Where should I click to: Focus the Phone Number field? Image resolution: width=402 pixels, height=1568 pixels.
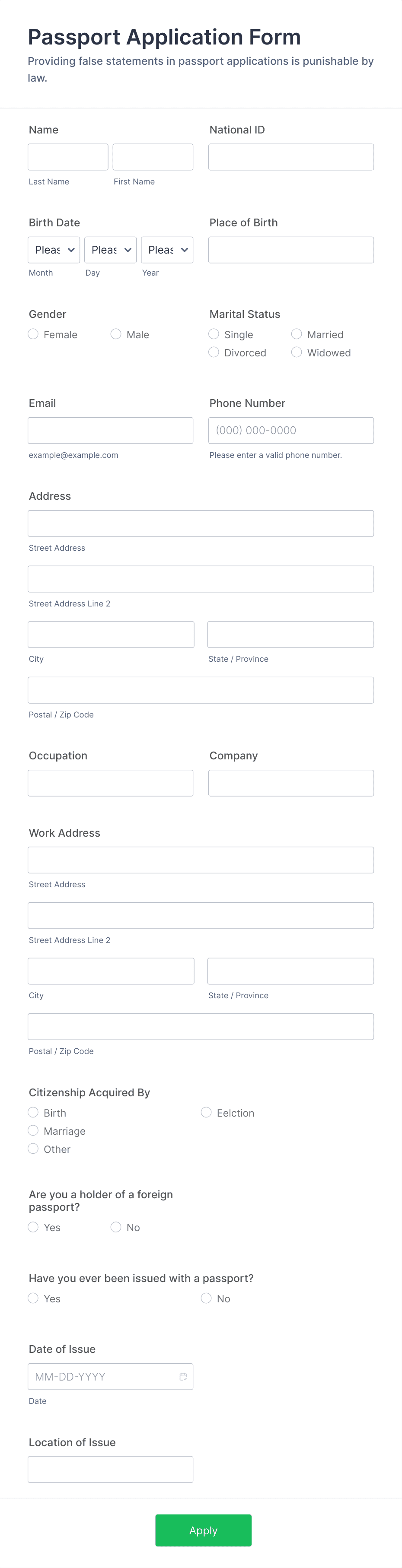290,430
